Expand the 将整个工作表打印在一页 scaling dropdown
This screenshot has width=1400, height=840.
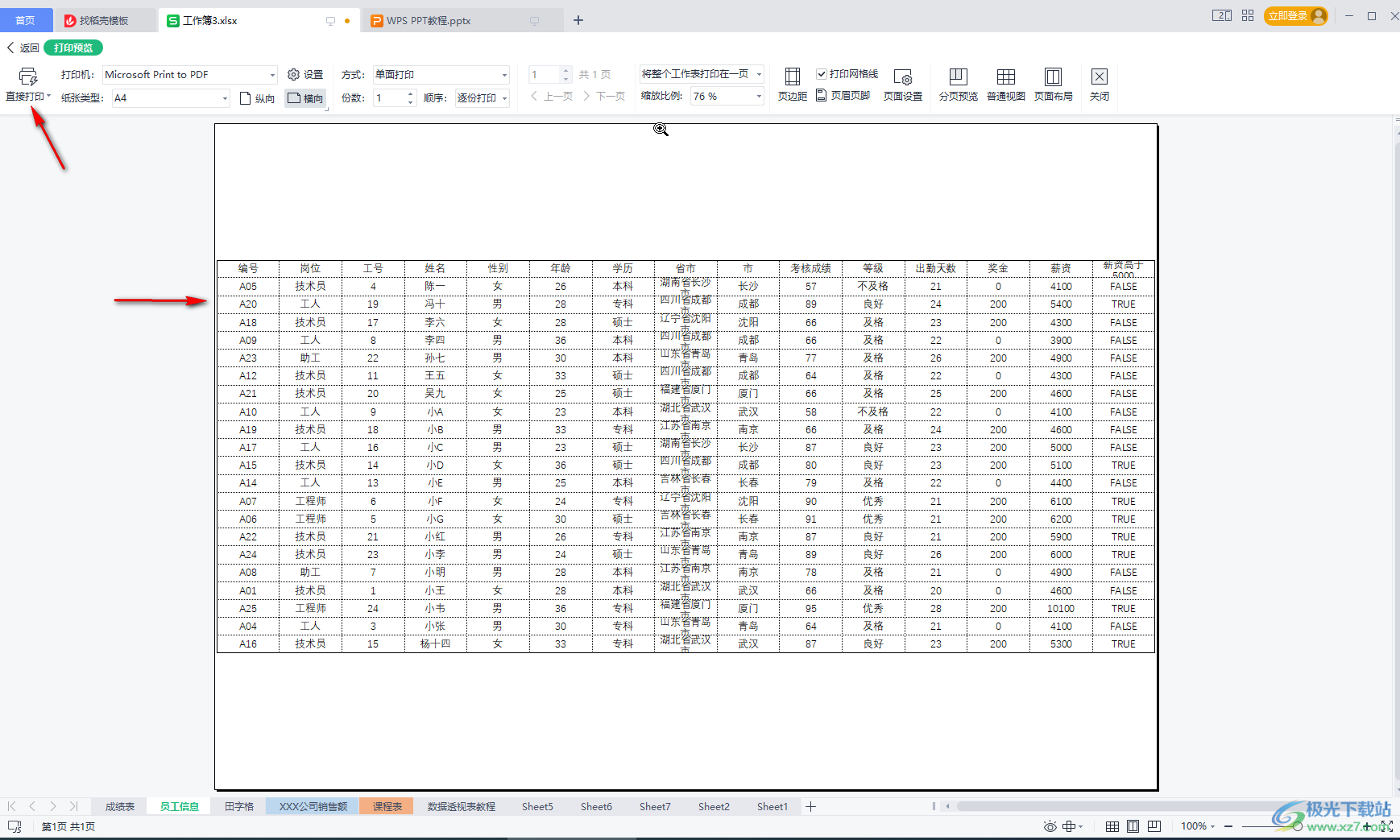click(759, 74)
